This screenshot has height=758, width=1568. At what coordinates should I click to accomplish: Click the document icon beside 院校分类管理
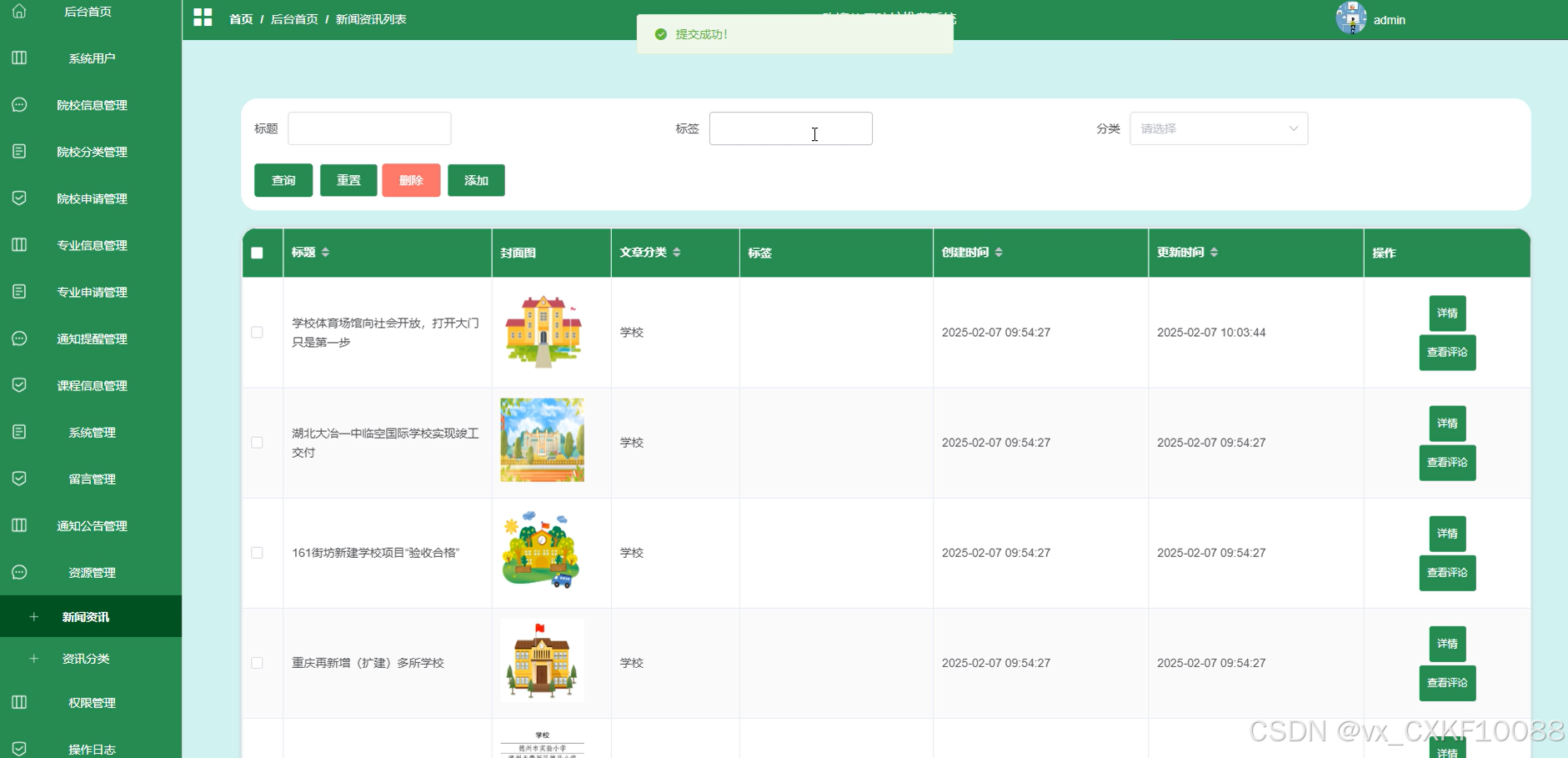coord(19,151)
